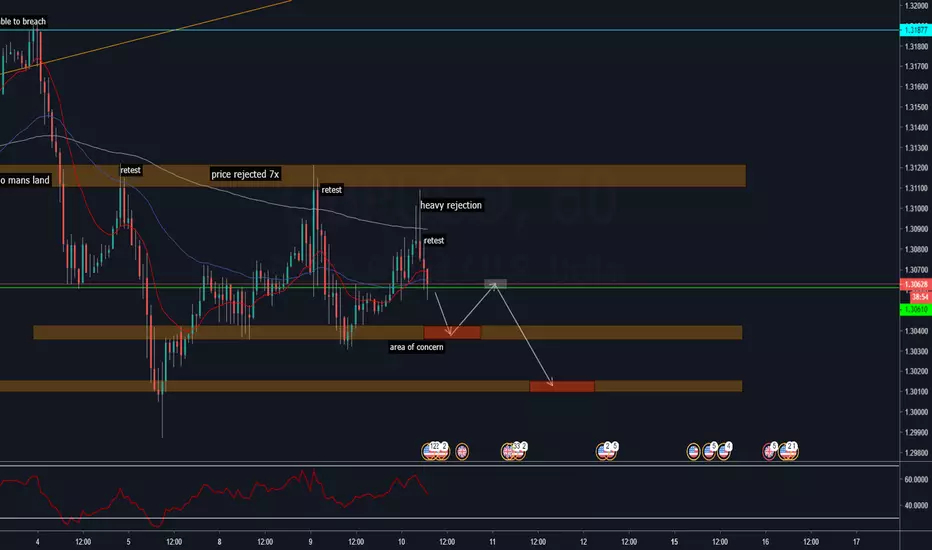
Task: Select the 'ble to breach' annotation
Action: click(x=23, y=21)
